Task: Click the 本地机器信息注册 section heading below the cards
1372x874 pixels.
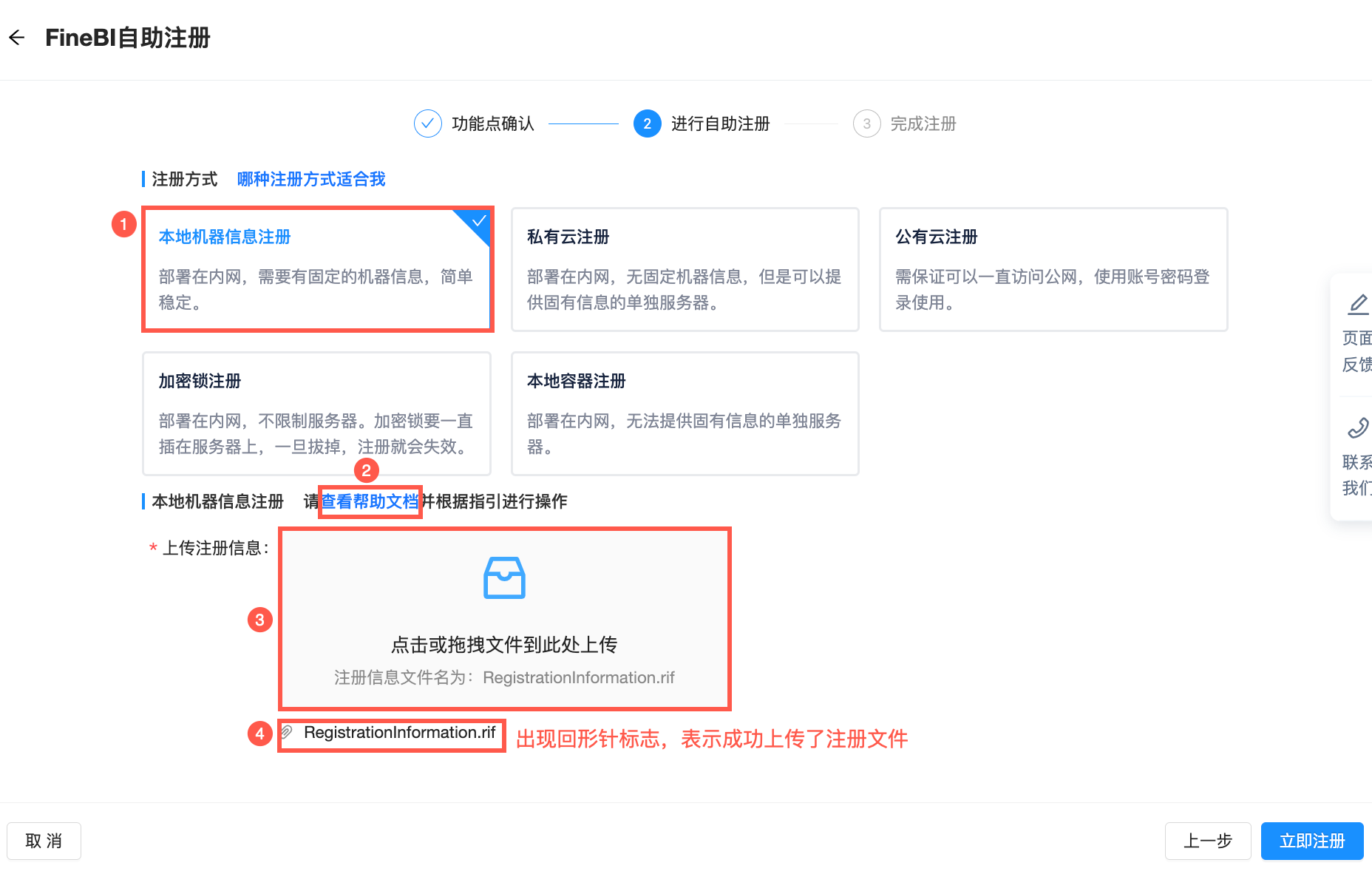Action: click(x=218, y=501)
